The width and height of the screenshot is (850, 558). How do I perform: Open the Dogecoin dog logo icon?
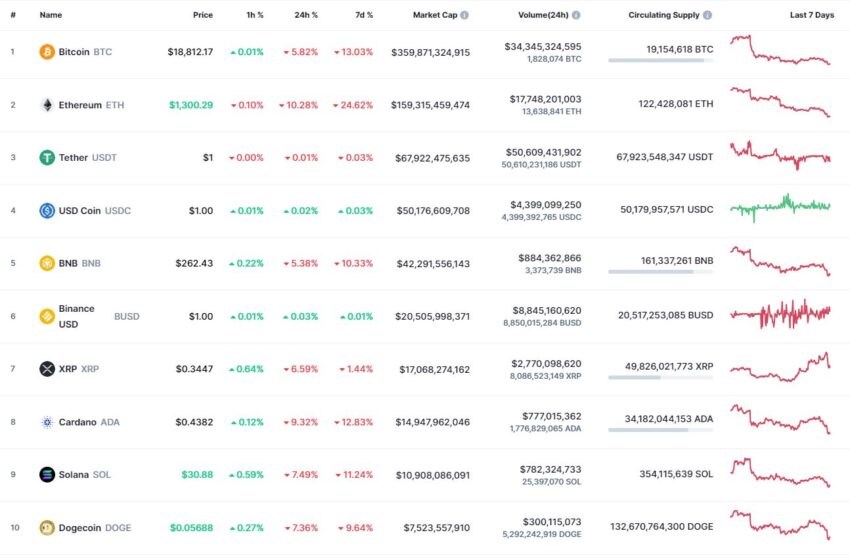[x=47, y=528]
